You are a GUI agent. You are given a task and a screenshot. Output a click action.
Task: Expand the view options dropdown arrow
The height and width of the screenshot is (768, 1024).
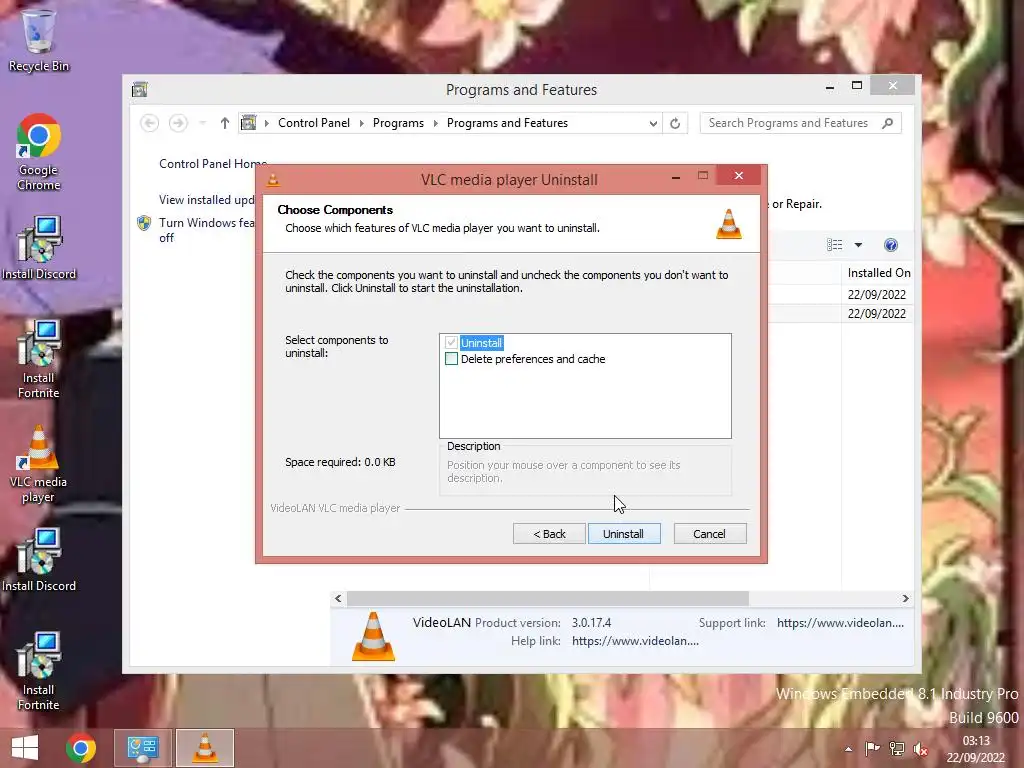[x=858, y=245]
